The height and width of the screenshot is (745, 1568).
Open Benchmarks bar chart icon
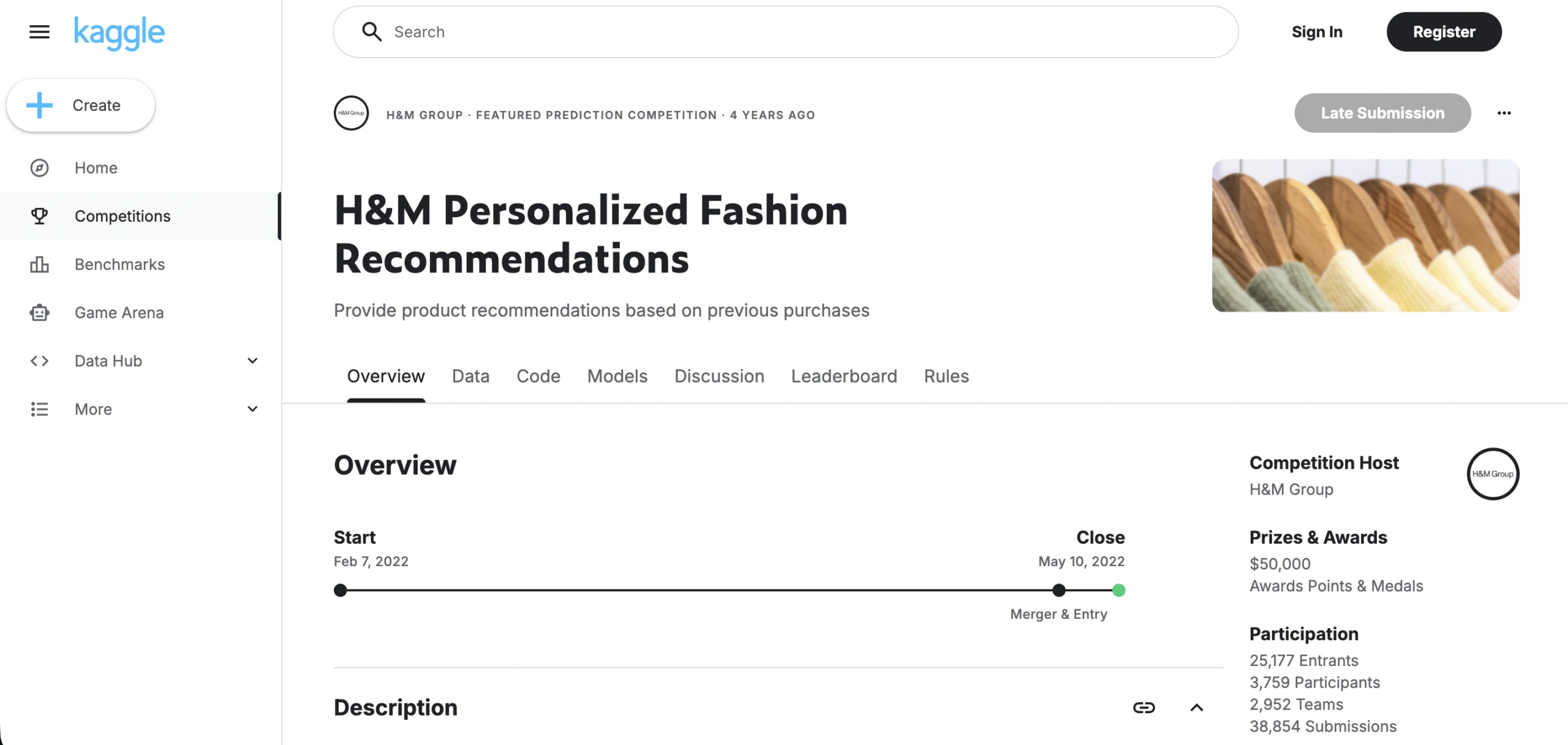click(39, 264)
